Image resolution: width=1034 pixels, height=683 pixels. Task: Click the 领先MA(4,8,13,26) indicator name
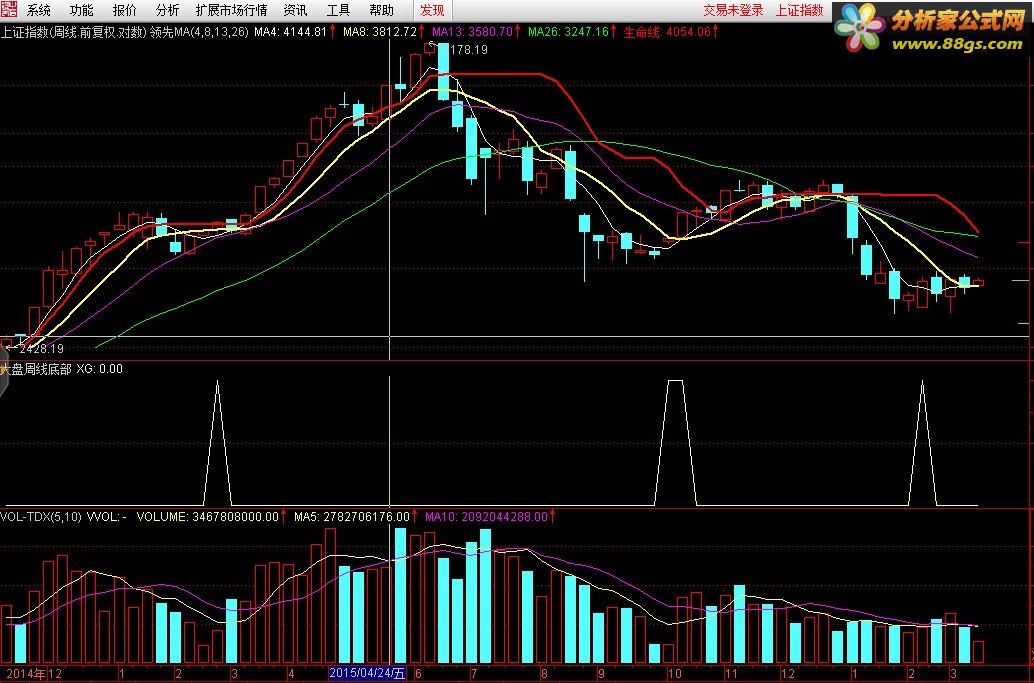coord(200,32)
